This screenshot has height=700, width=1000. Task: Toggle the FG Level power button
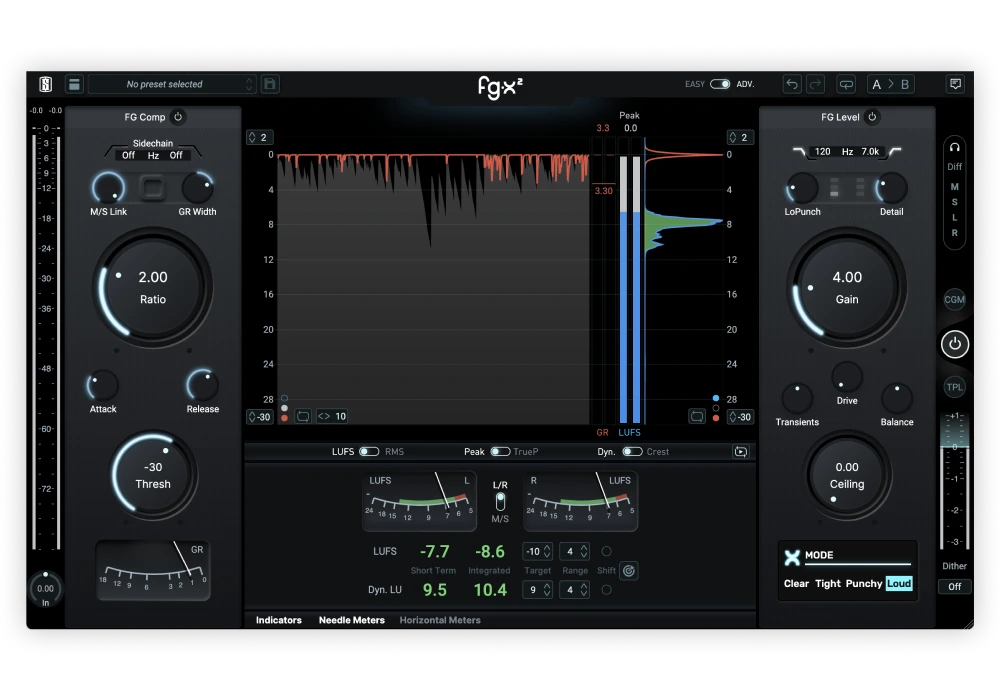pos(872,117)
